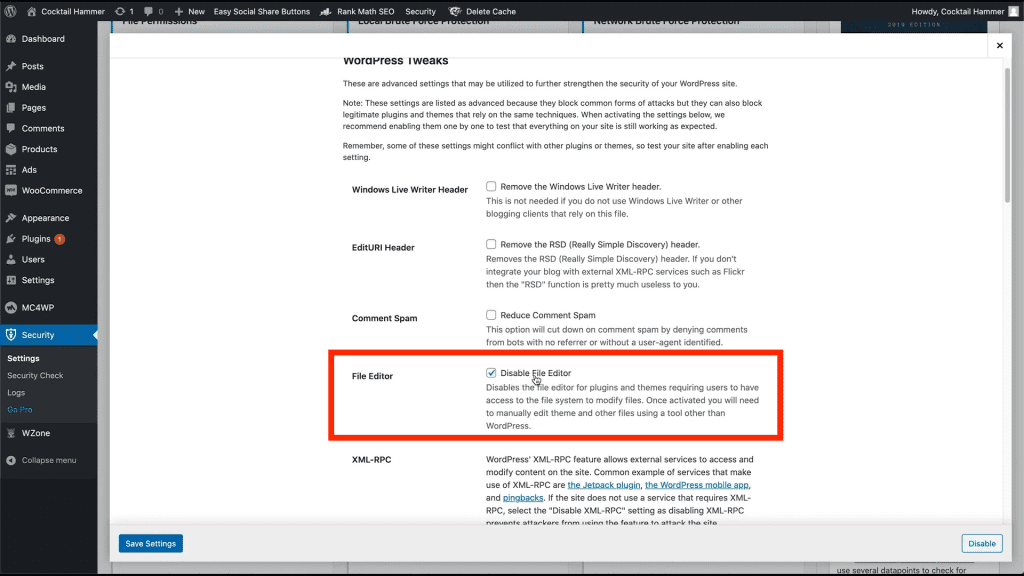Open Easy Social Share Buttons menu
The image size is (1024, 576).
click(x=261, y=11)
